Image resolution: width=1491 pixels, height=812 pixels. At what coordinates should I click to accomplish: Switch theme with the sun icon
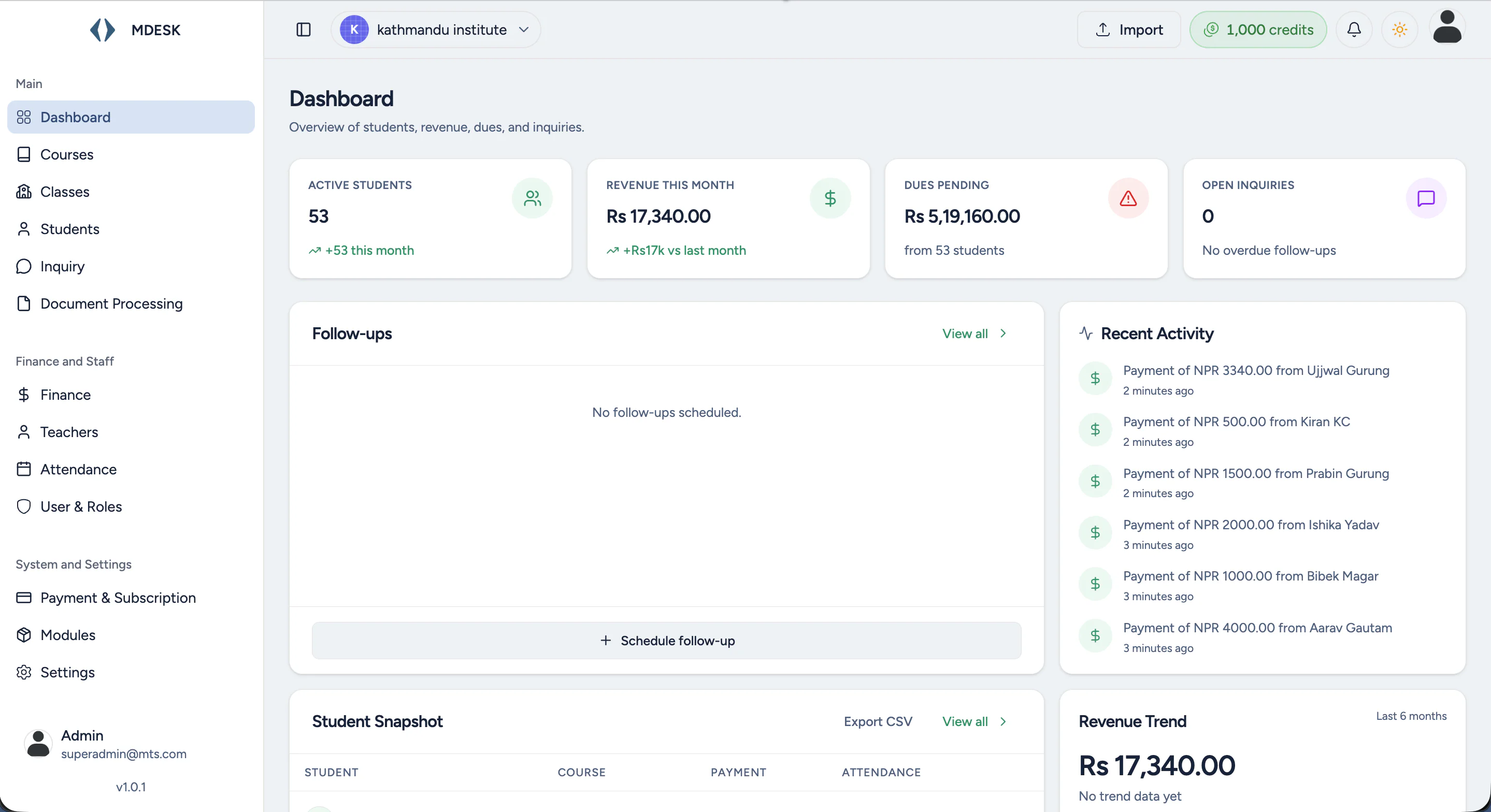(1399, 30)
